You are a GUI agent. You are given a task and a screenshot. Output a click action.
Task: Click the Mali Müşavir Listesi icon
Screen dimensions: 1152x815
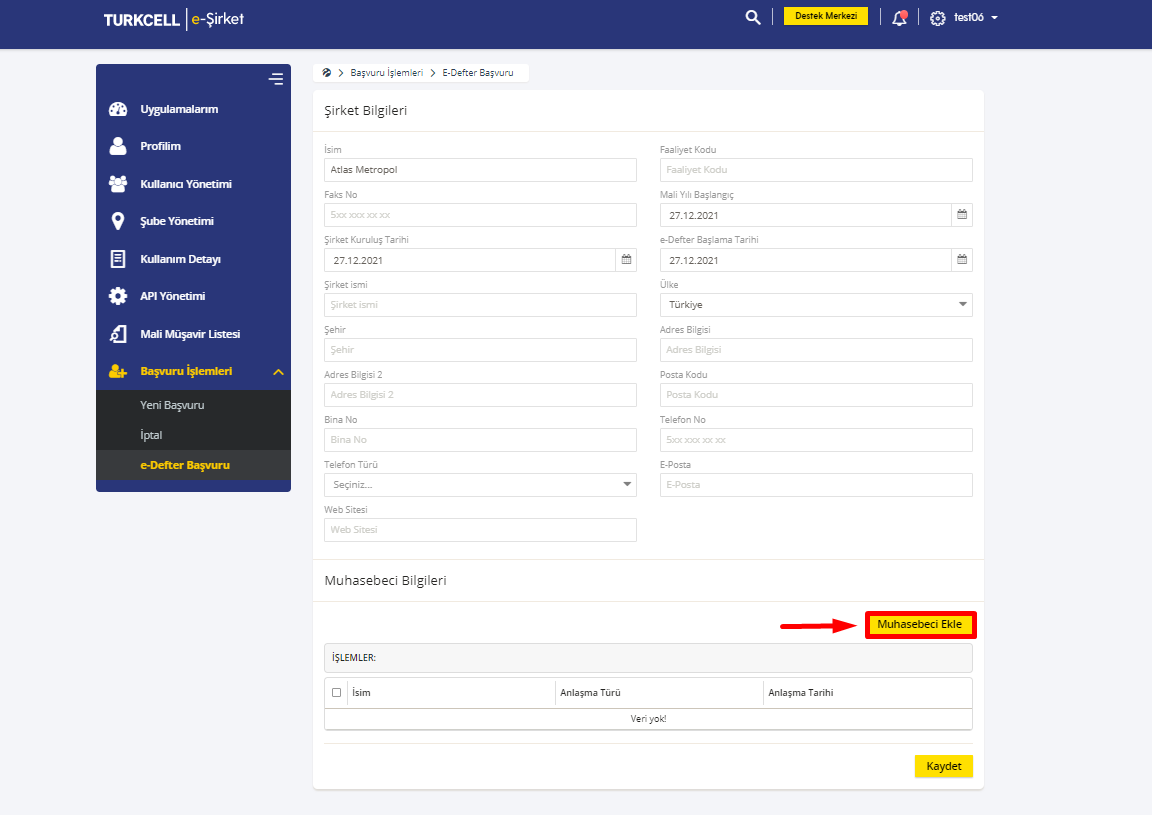click(x=118, y=334)
